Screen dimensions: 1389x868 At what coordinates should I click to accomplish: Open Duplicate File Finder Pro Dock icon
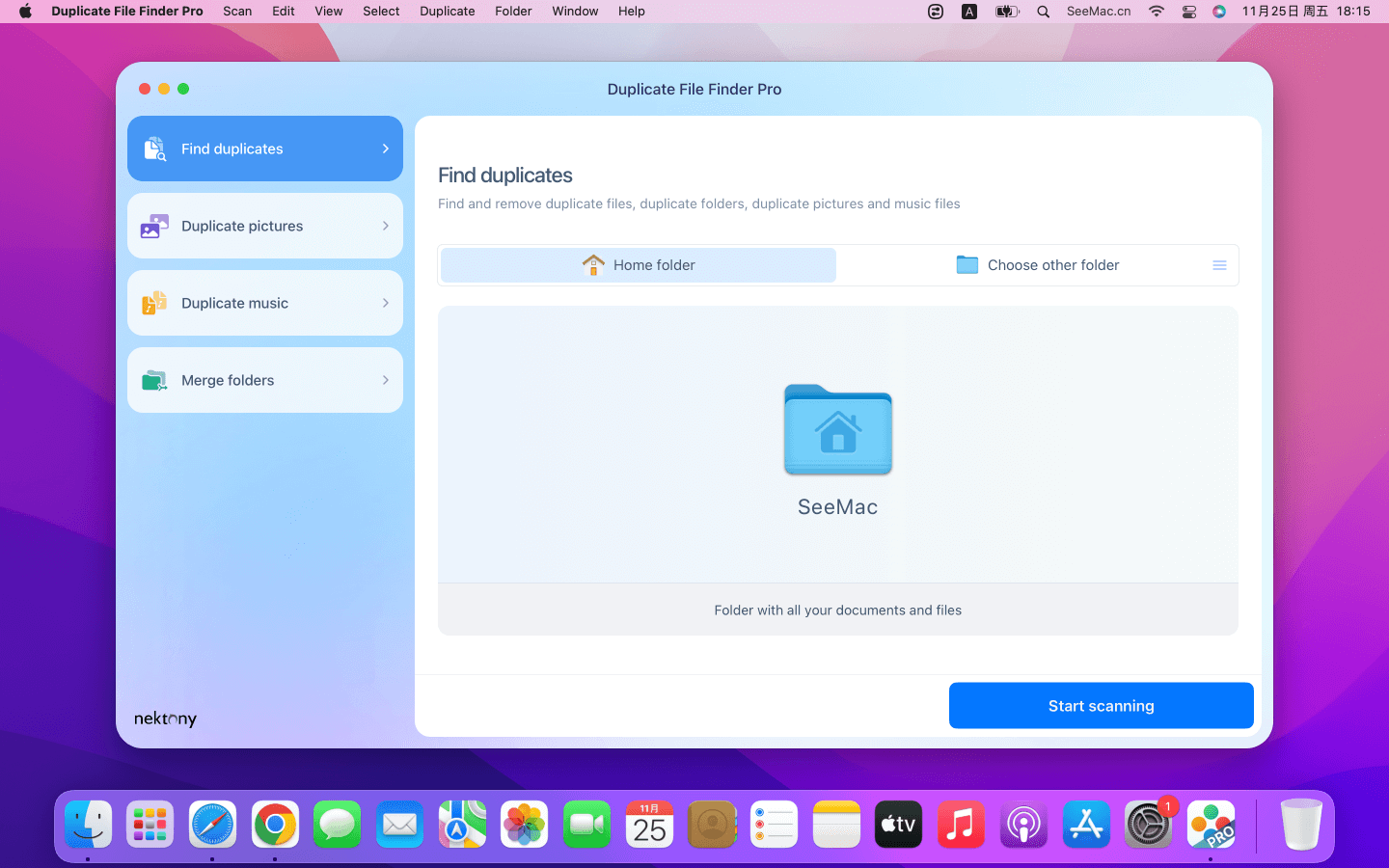[x=1211, y=825]
